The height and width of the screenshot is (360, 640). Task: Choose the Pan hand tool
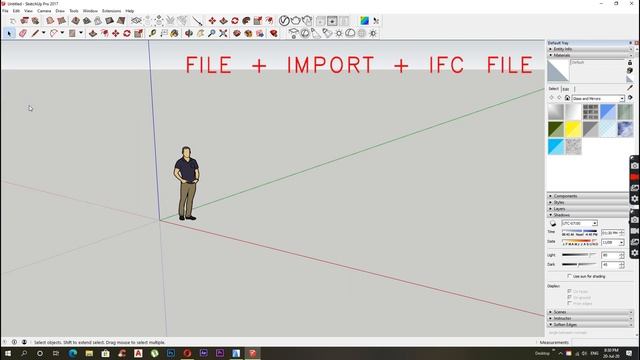[x=200, y=33]
